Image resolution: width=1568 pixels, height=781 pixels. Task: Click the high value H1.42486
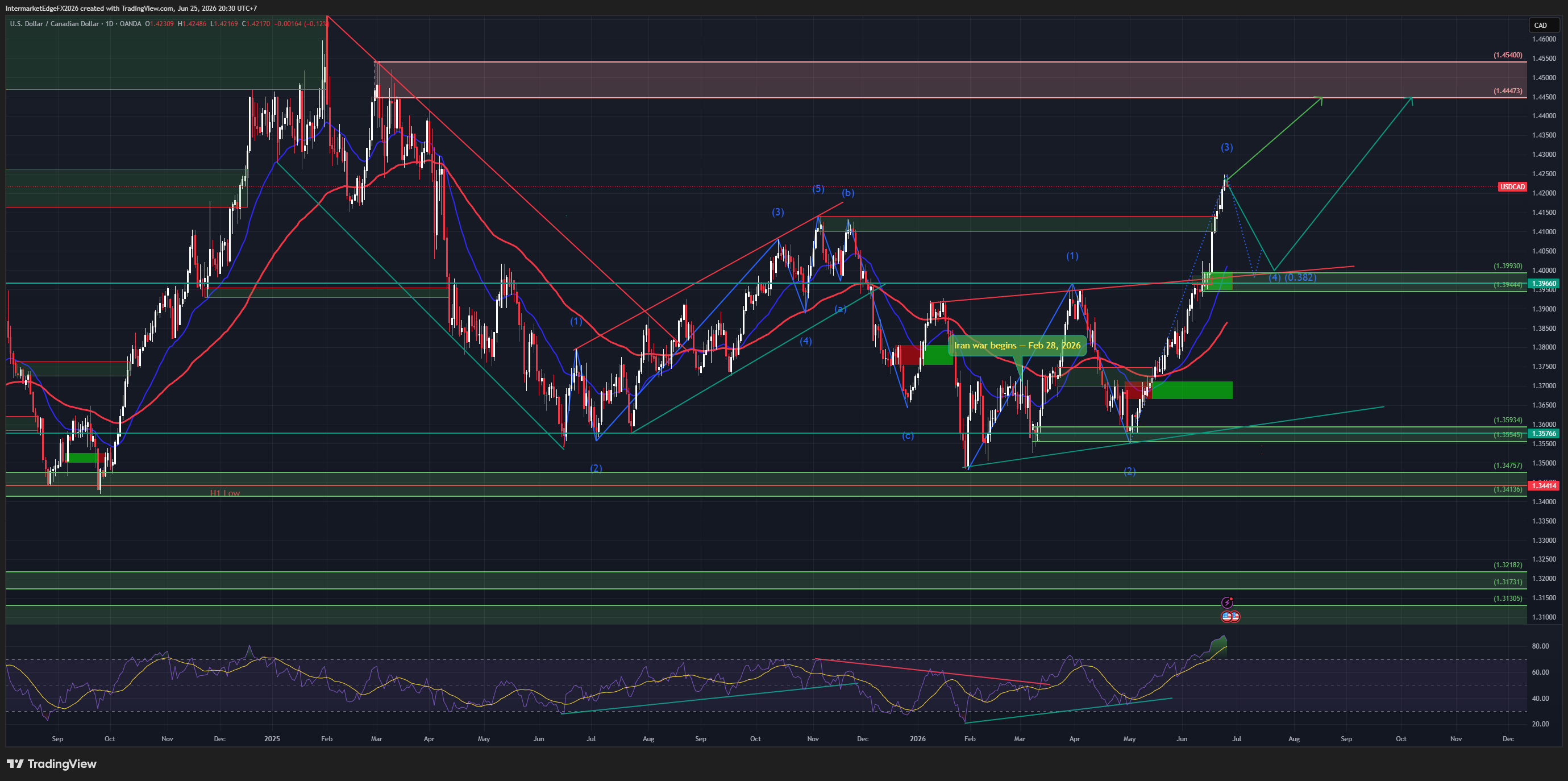tap(192, 24)
